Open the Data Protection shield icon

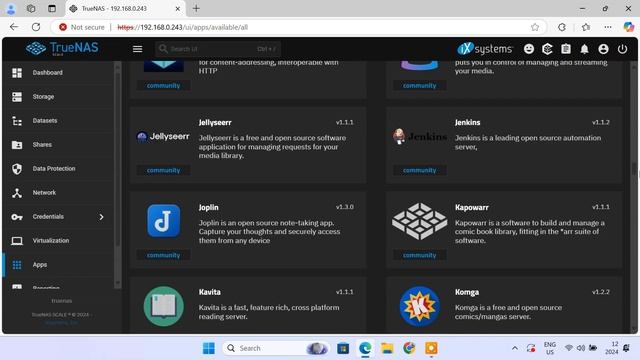click(17, 169)
